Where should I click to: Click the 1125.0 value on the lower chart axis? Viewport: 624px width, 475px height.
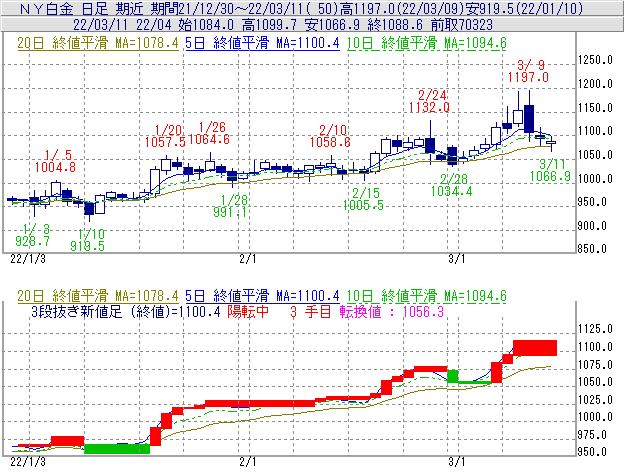(x=595, y=329)
